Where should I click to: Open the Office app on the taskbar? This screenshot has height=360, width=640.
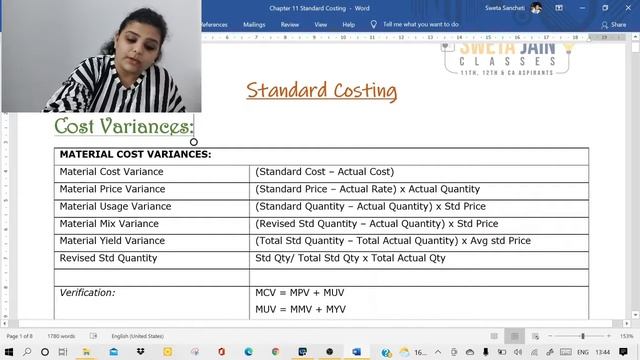point(222,352)
